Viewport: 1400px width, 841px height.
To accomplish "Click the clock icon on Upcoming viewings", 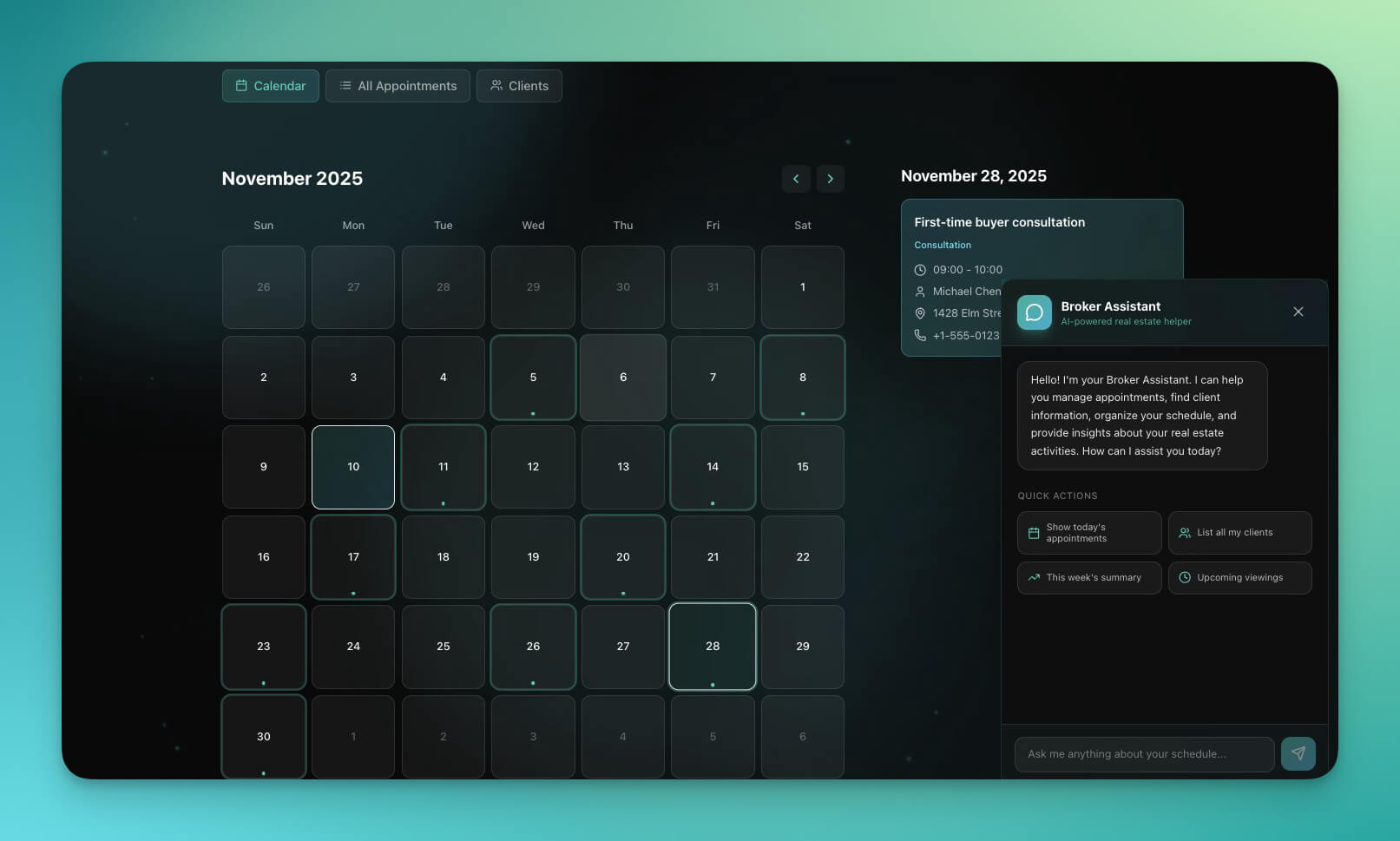I will [1184, 577].
